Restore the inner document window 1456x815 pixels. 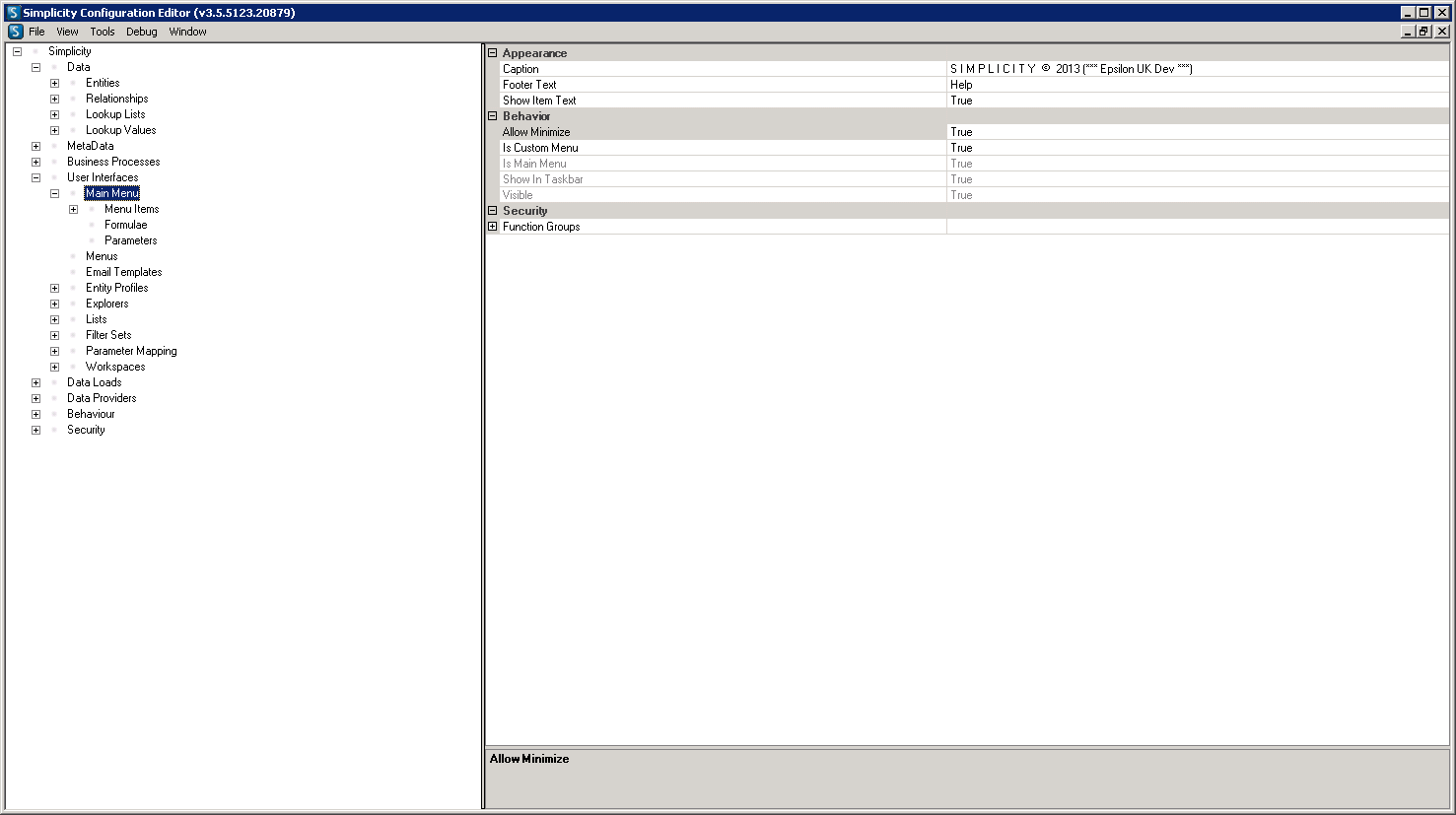[1423, 32]
